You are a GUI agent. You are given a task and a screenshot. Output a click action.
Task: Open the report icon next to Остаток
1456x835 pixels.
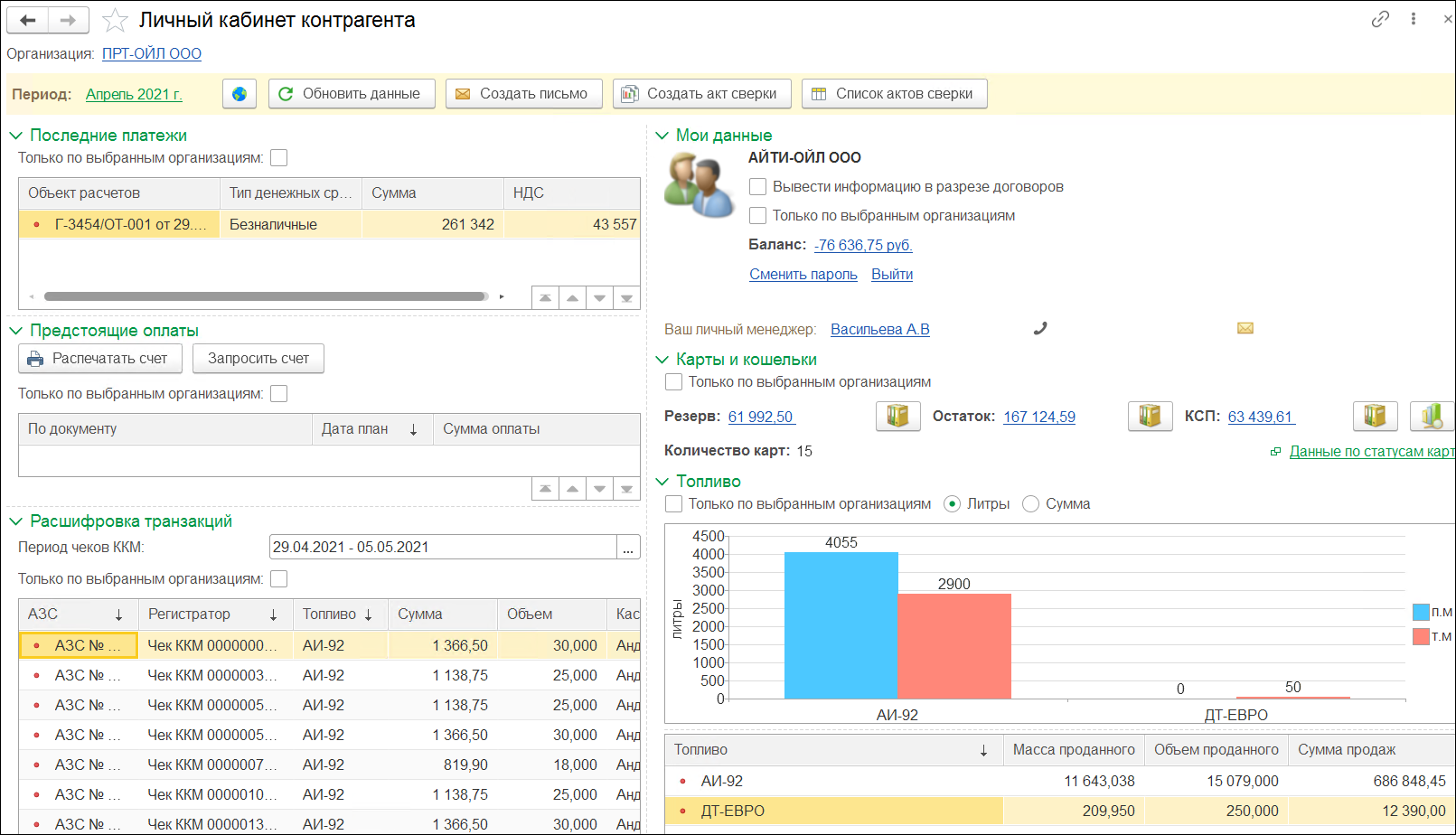tap(1150, 417)
